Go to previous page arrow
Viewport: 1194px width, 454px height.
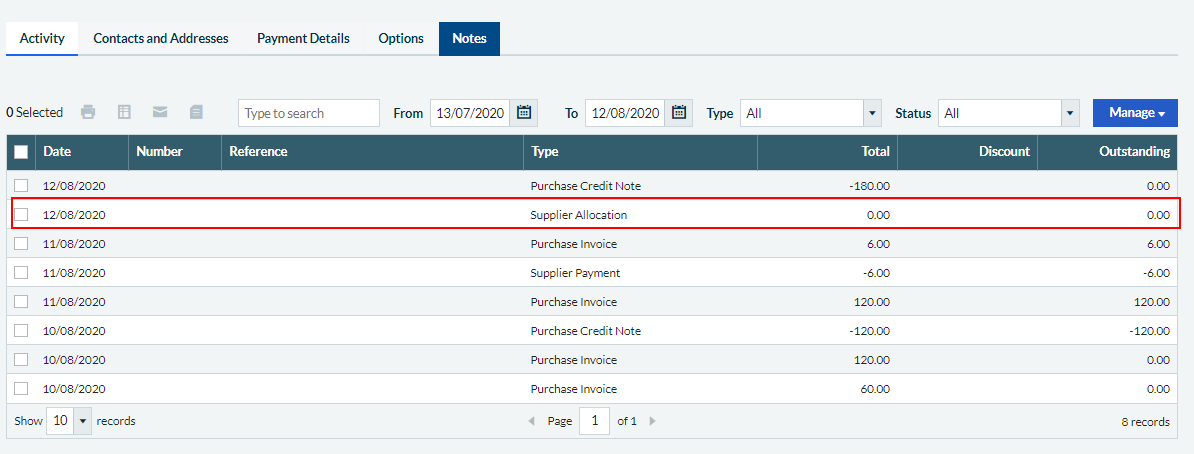point(532,420)
